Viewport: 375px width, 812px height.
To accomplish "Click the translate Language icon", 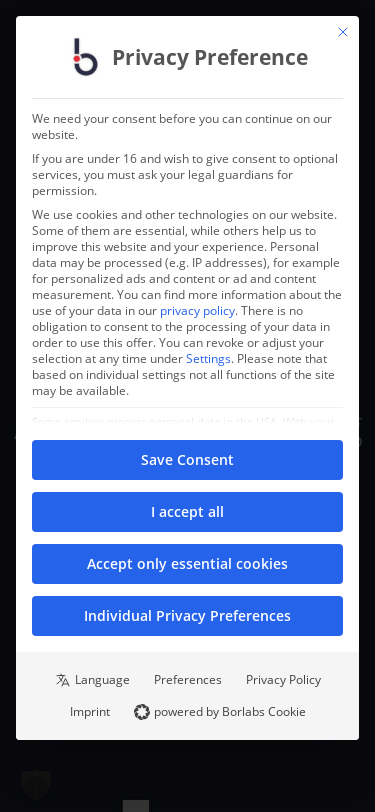I will click(x=63, y=680).
